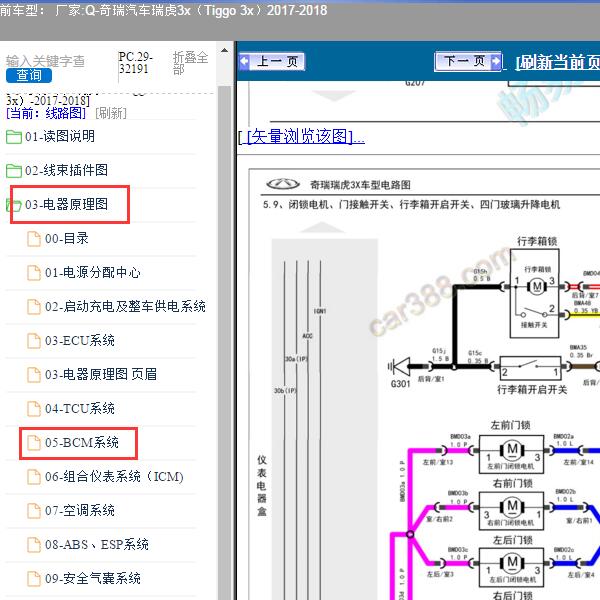
Task: Open 08-ABS、ESP系统 page
Action: 97,544
